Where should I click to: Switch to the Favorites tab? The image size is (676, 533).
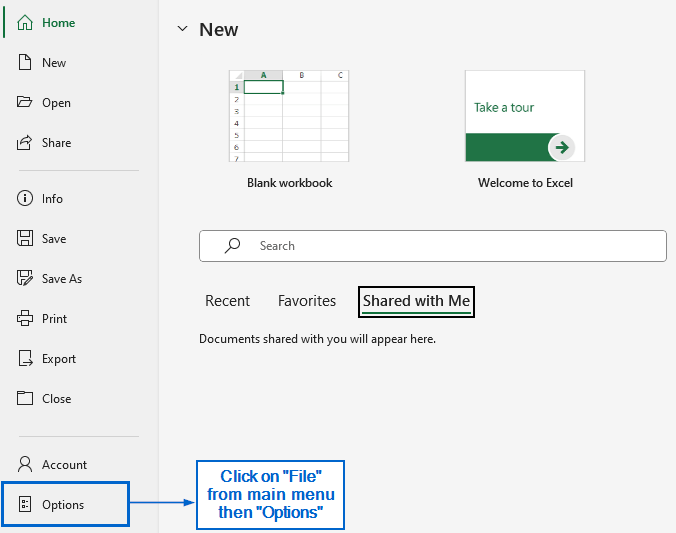307,301
